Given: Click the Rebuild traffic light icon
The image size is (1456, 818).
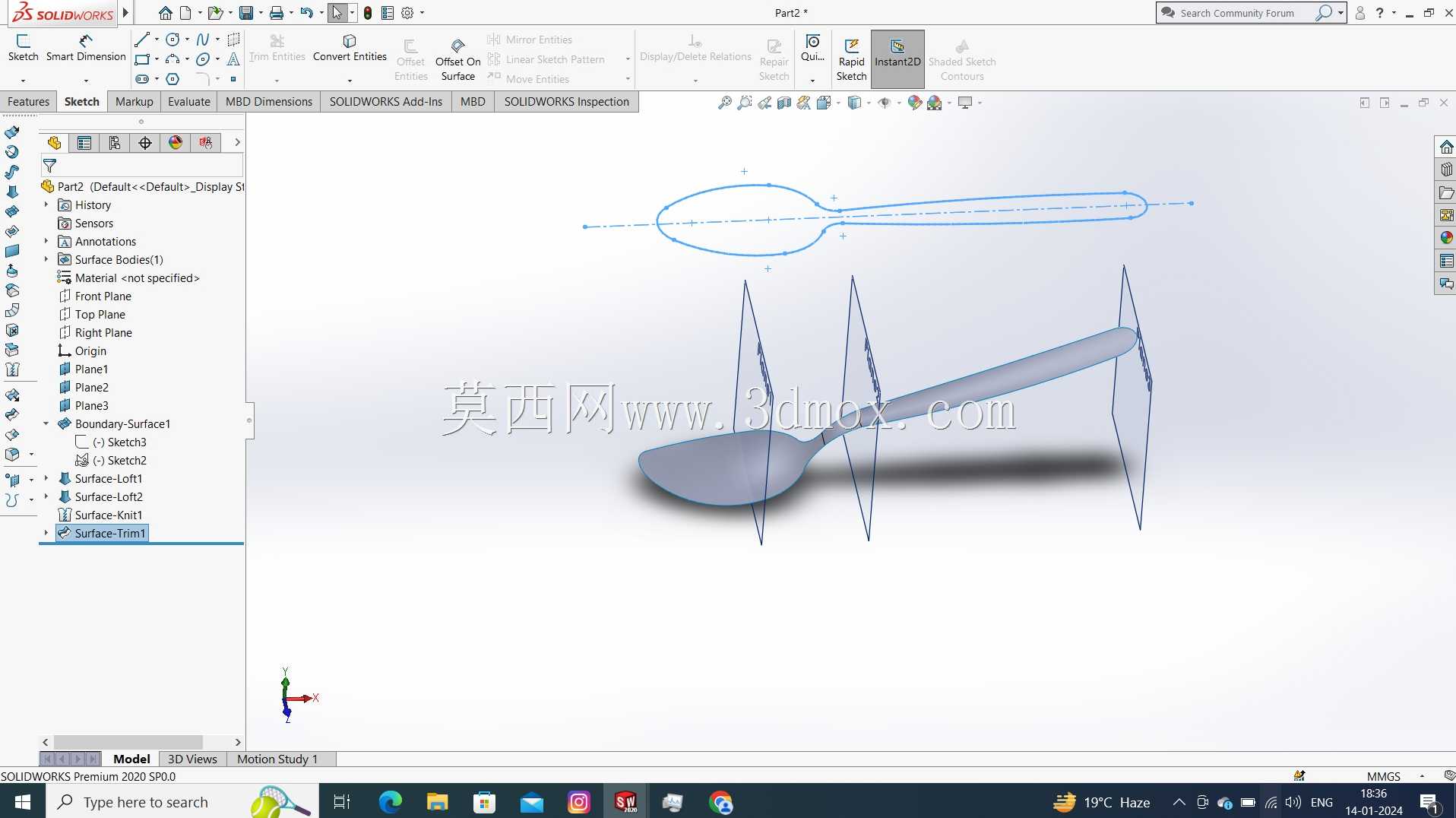Looking at the screenshot, I should pos(368,13).
